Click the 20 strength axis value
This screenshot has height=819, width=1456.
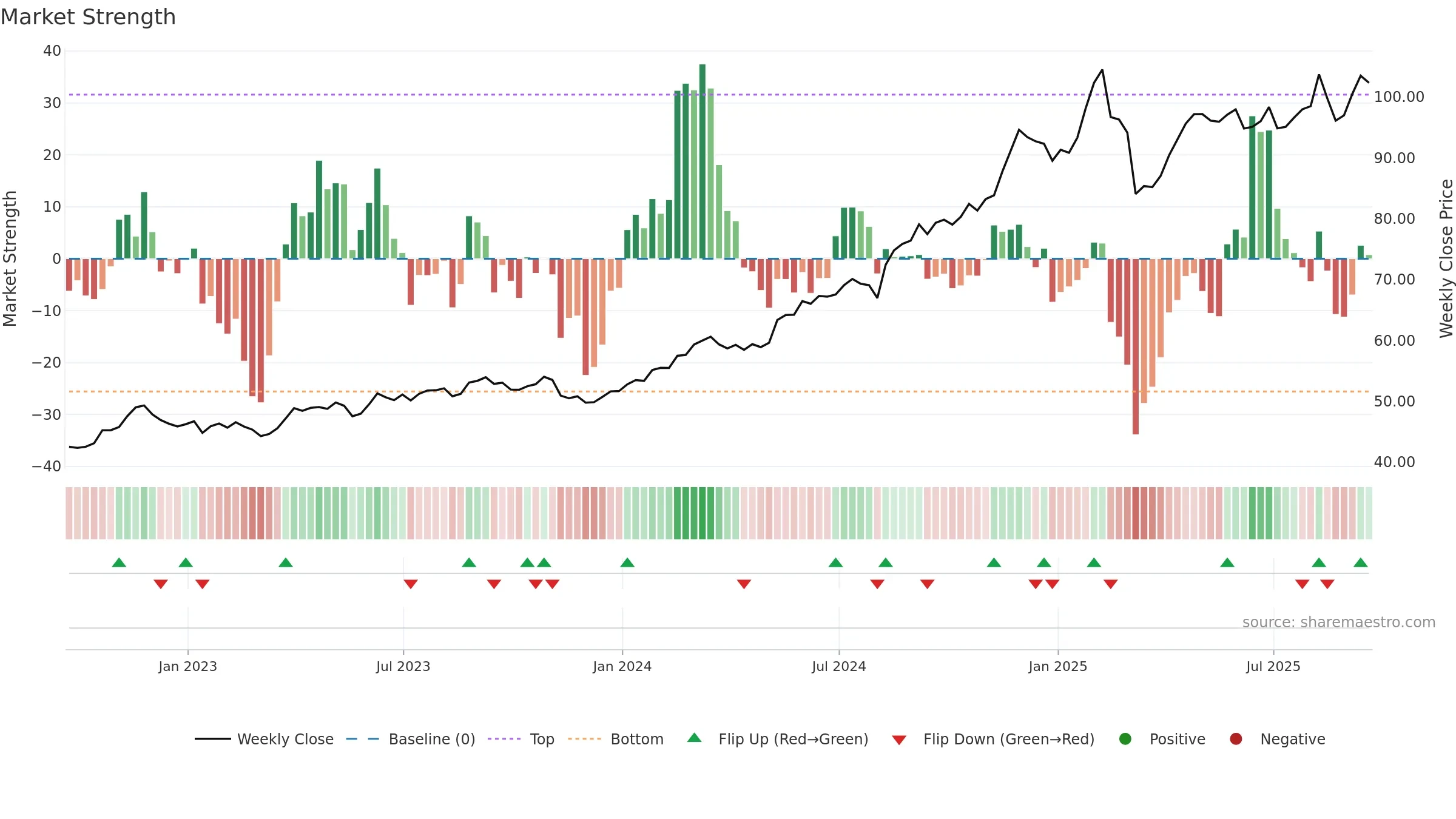click(52, 155)
